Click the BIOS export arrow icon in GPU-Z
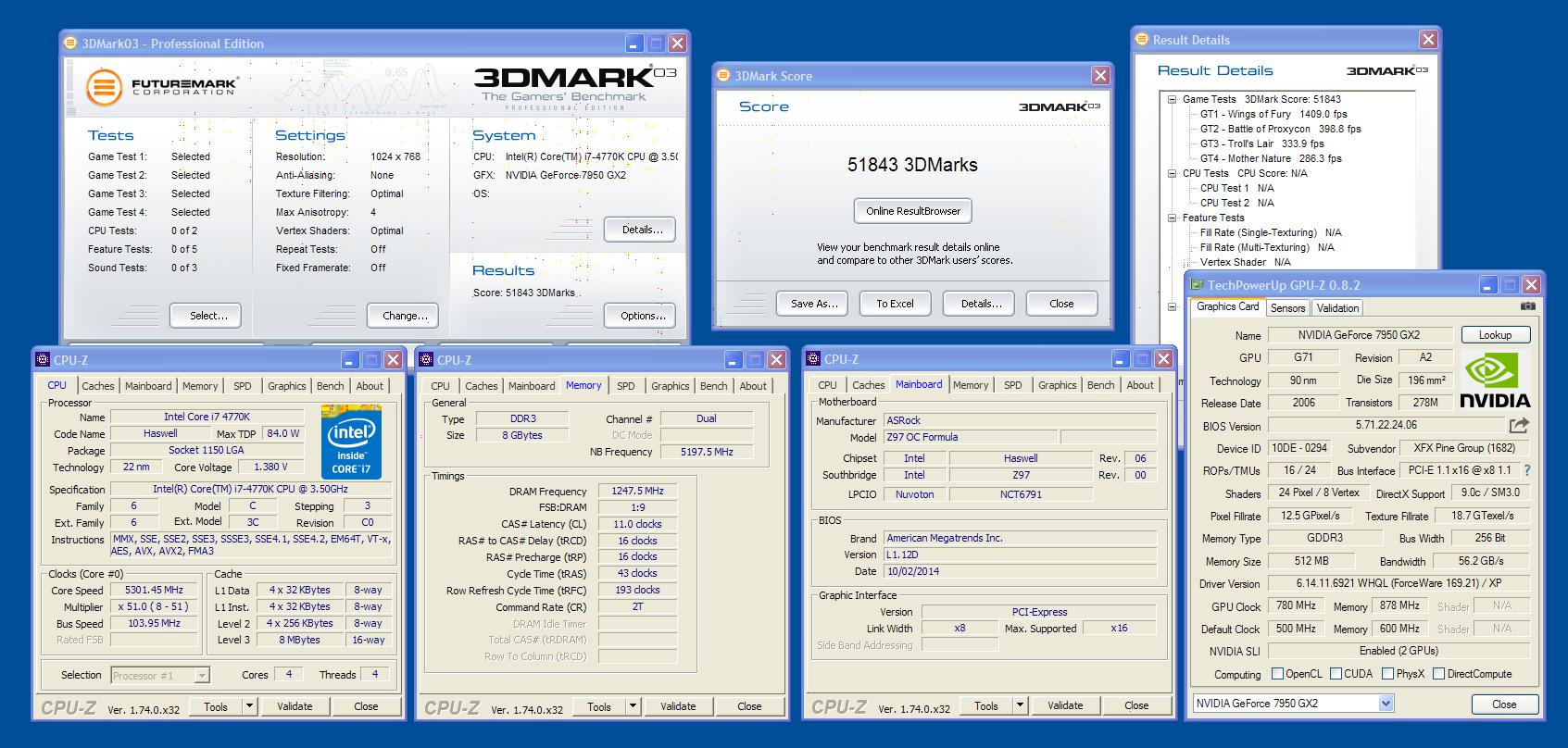Image resolution: width=1568 pixels, height=748 pixels. click(x=1519, y=425)
